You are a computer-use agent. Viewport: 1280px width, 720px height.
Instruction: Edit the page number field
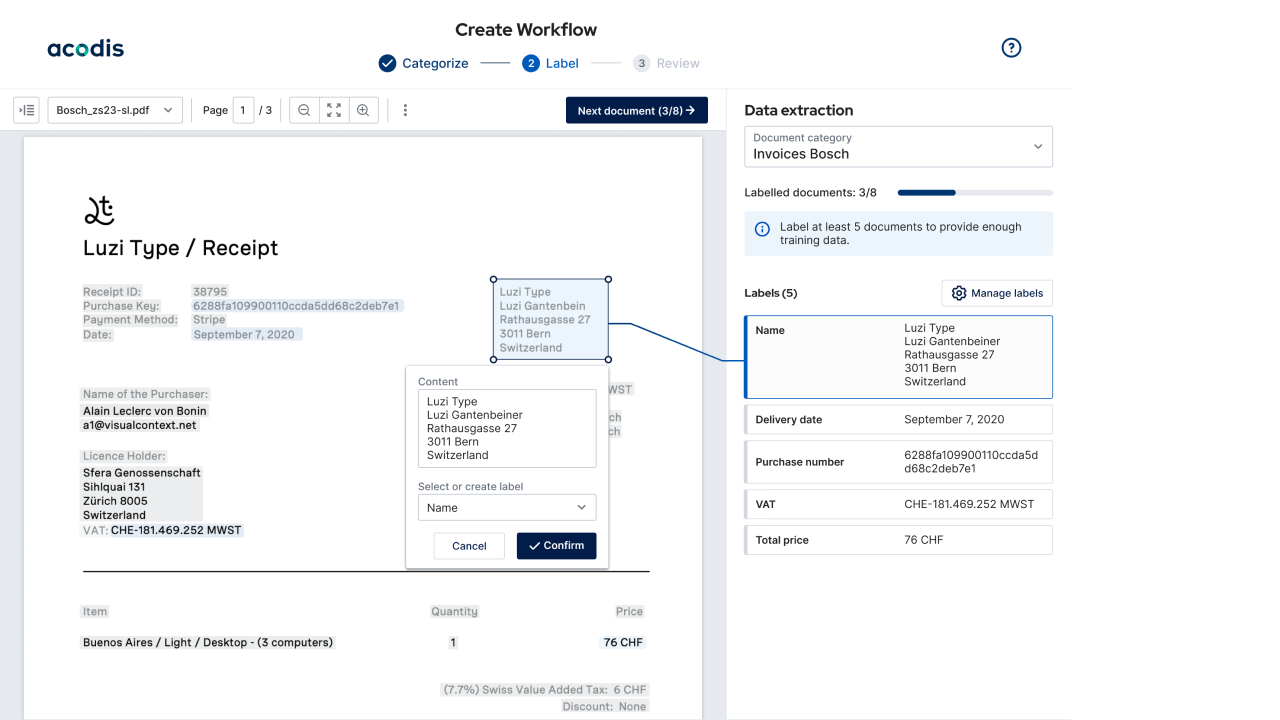pyautogui.click(x=243, y=110)
